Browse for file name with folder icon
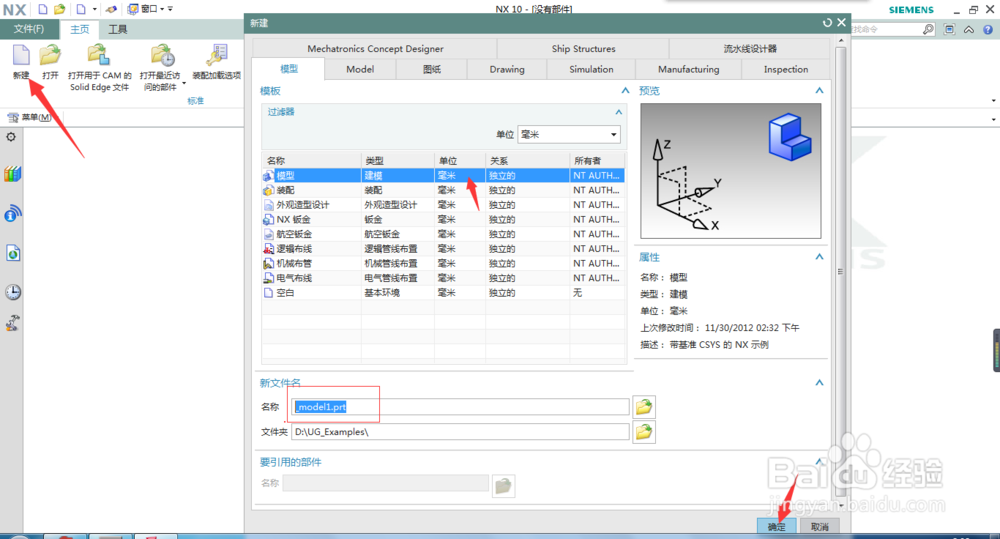 click(x=644, y=407)
